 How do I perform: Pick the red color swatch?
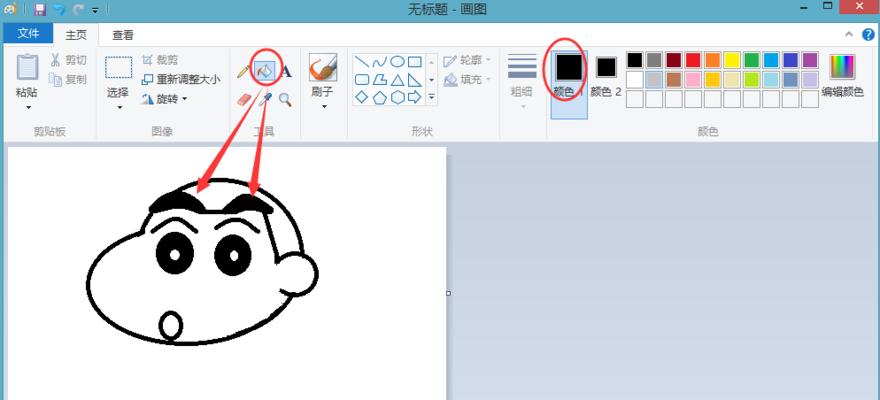click(693, 60)
